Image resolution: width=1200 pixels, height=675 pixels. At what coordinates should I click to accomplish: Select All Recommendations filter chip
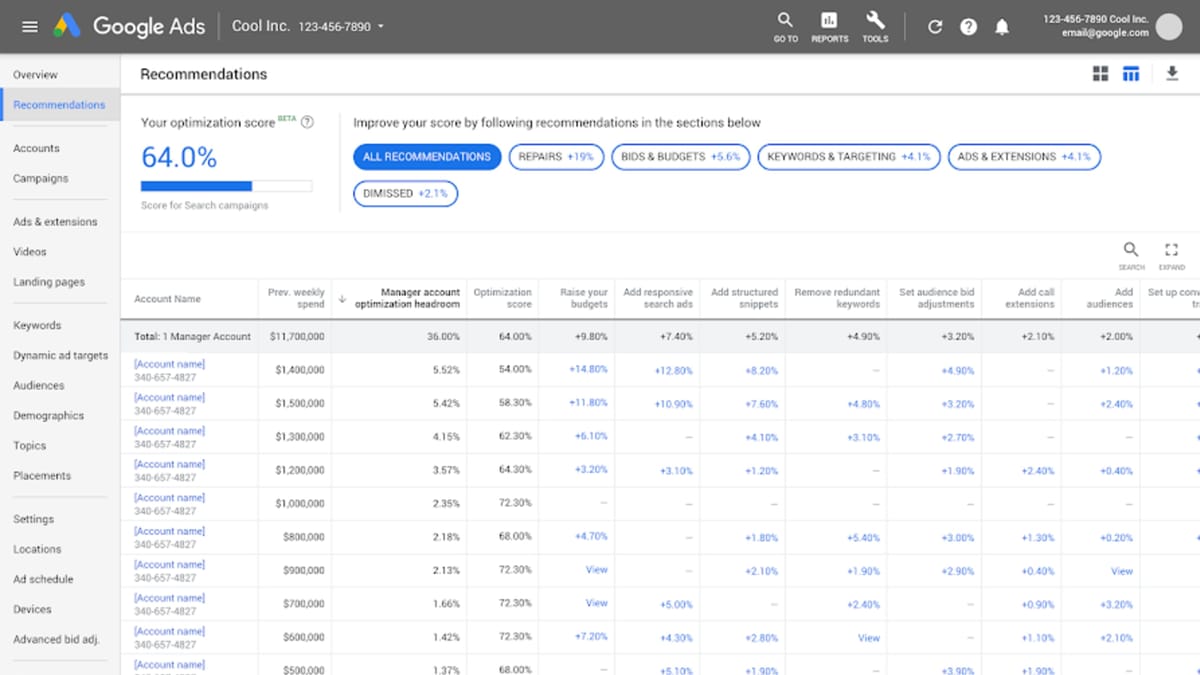427,157
